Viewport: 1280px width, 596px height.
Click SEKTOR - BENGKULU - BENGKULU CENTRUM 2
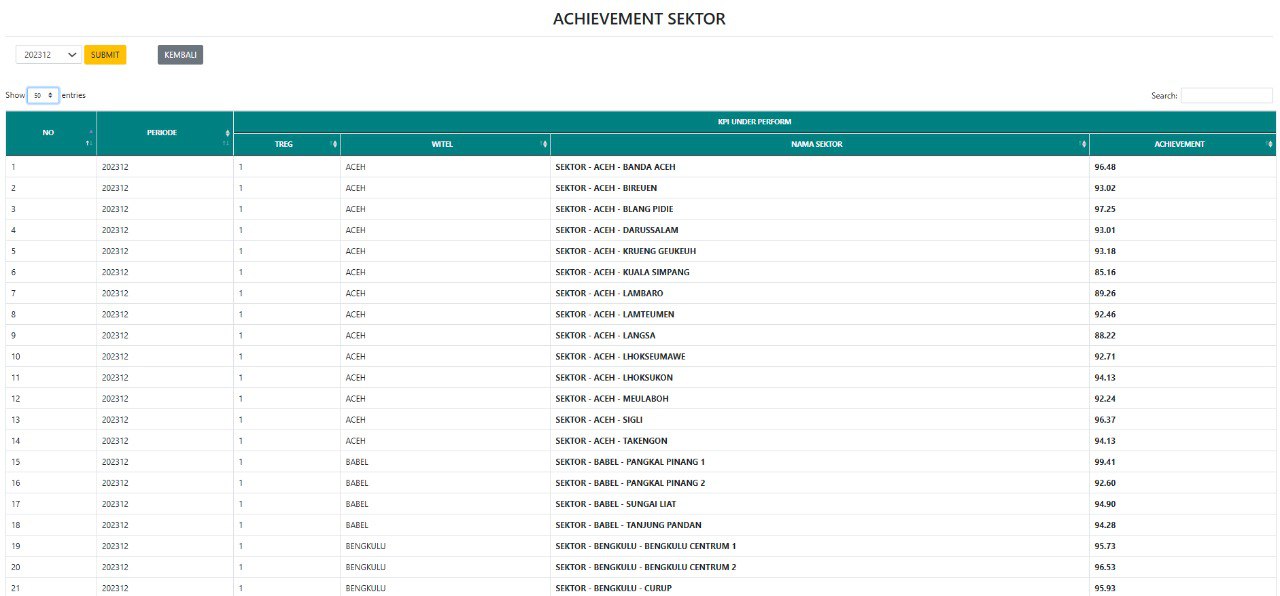pyautogui.click(x=645, y=567)
